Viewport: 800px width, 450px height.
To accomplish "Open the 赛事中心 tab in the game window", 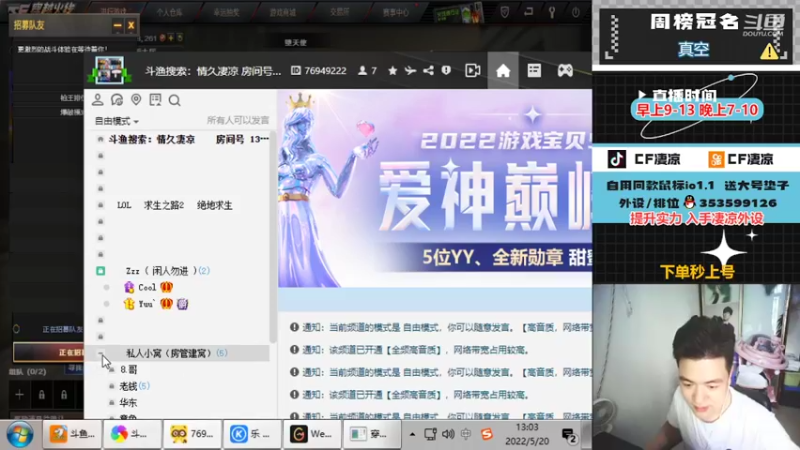I will [396, 12].
